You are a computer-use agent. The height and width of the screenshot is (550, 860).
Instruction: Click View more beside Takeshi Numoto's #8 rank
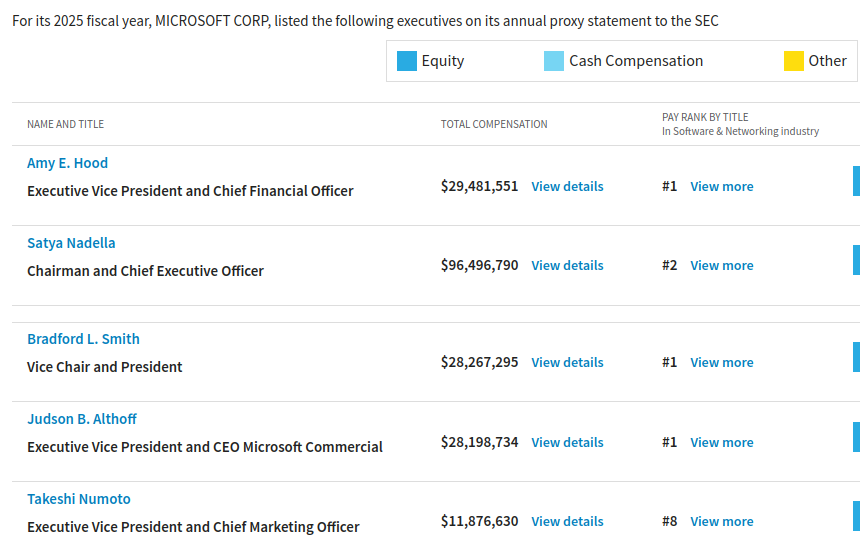tap(721, 521)
